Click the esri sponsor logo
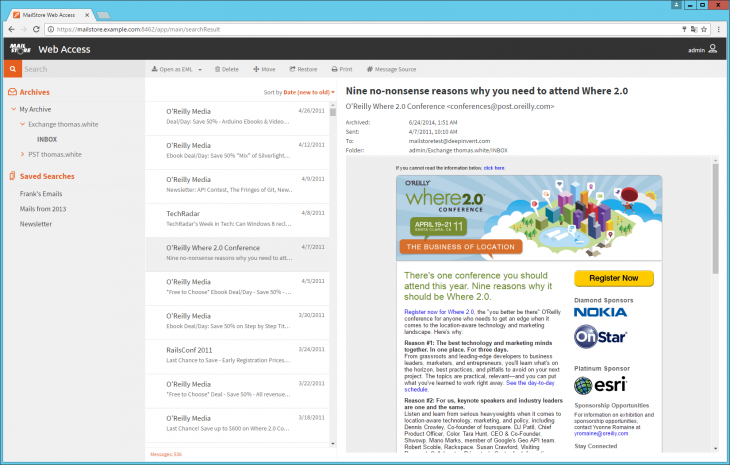 coord(601,385)
